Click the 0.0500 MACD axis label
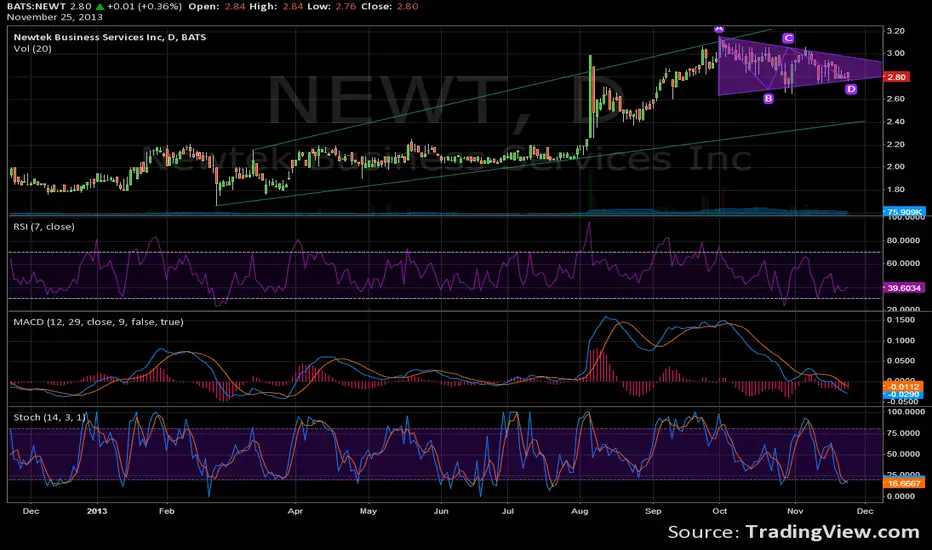 coord(900,361)
